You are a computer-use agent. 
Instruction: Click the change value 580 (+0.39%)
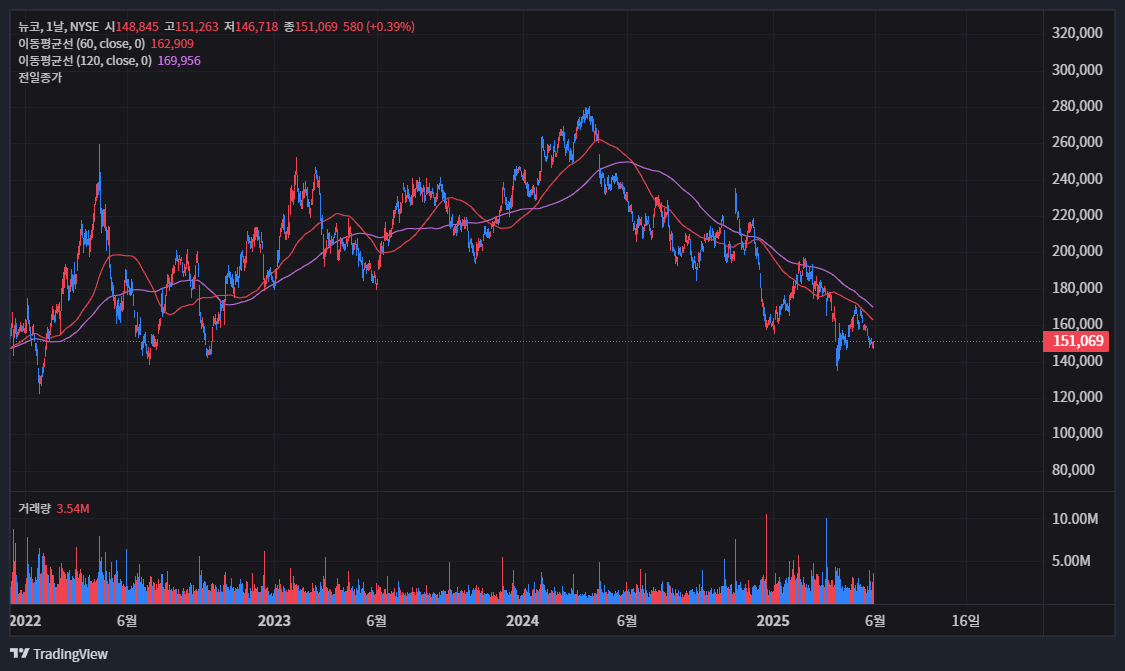(379, 27)
